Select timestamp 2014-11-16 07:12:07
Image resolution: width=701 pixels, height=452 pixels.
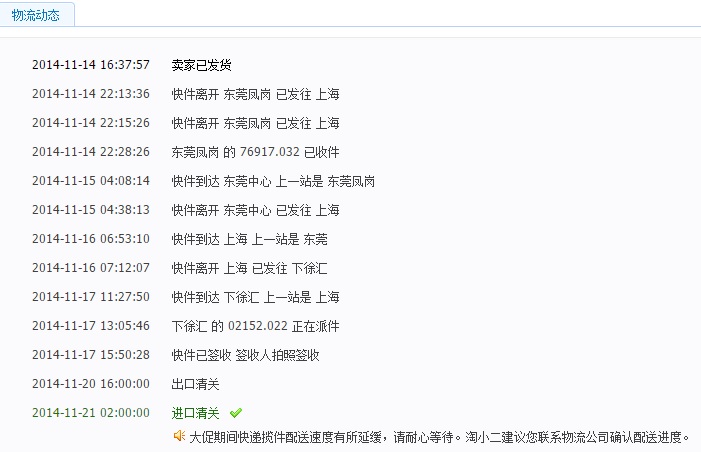91,268
